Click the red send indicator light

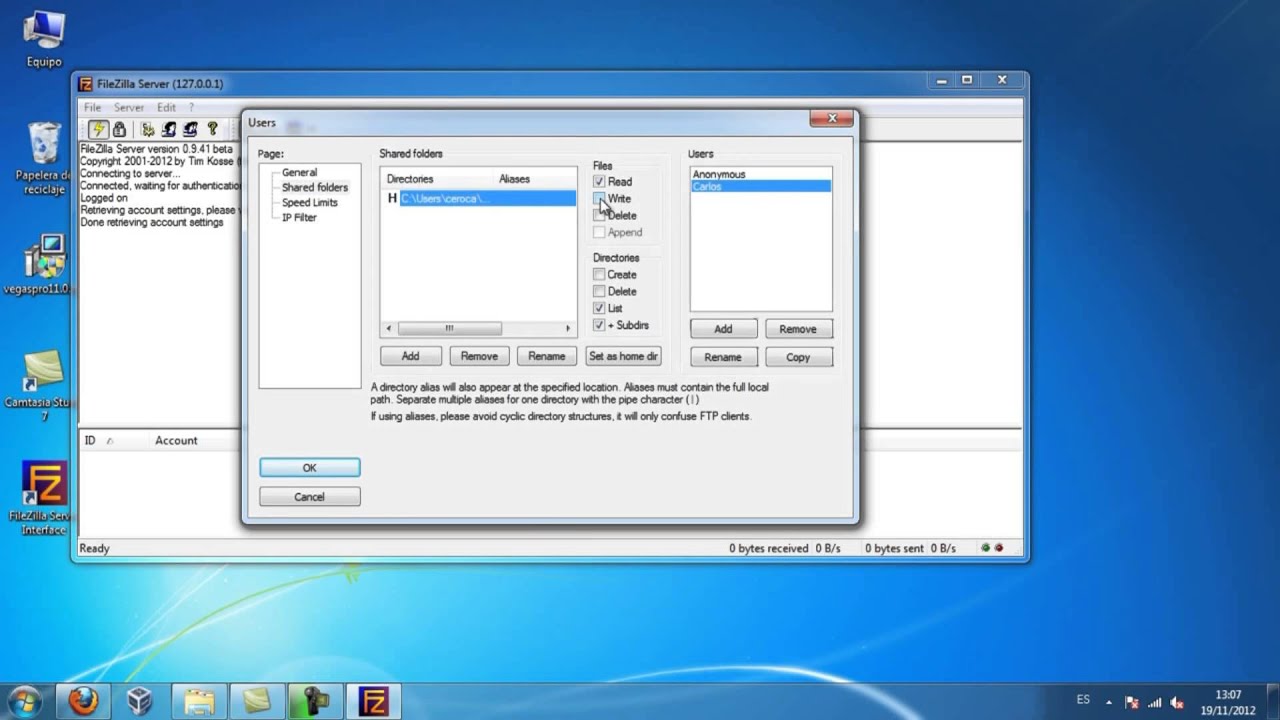(x=998, y=548)
